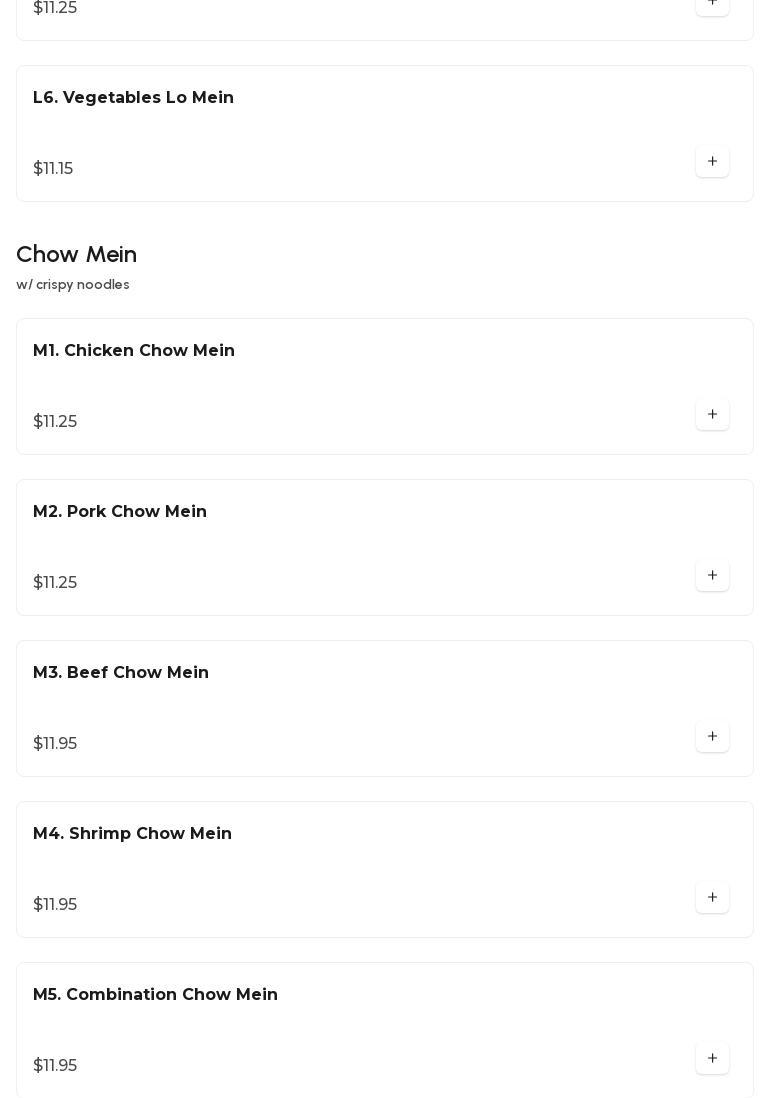This screenshot has width=770, height=1098.
Task: Click the price under Chicken Chow Mein
Action: tap(55, 422)
